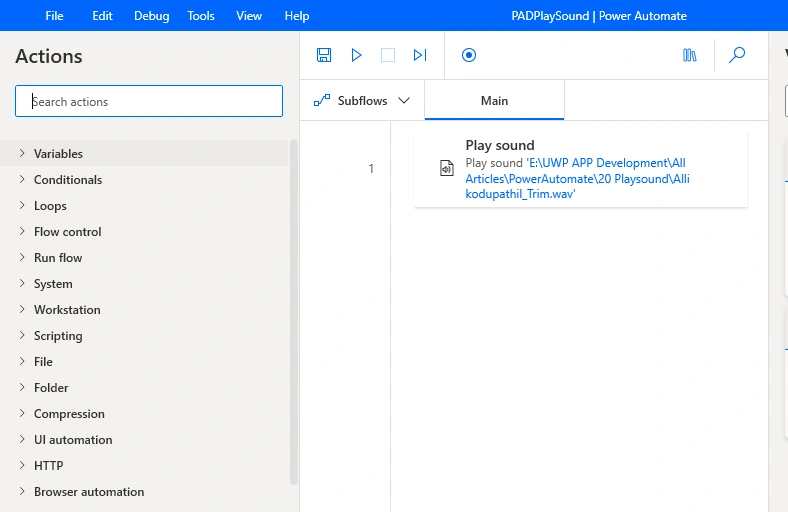Open the sound file path link
Image resolution: width=788 pixels, height=512 pixels.
(577, 178)
